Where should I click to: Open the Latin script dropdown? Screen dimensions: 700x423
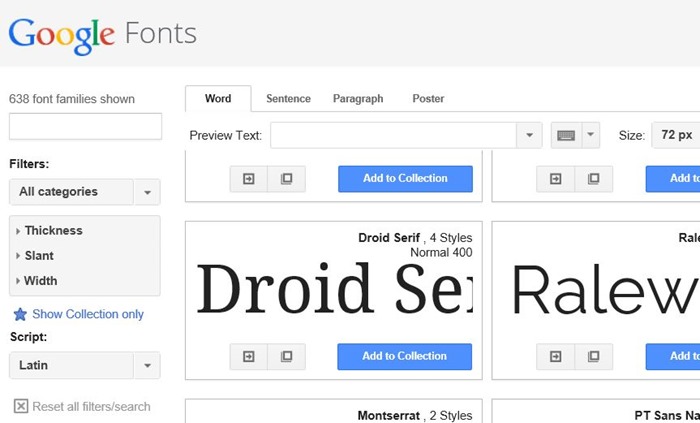84,365
